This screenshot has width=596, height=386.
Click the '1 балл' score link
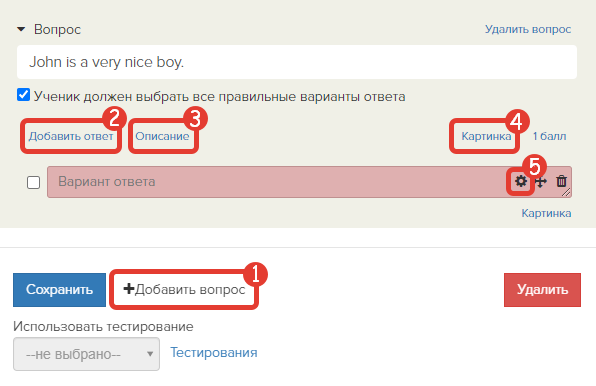pos(549,136)
